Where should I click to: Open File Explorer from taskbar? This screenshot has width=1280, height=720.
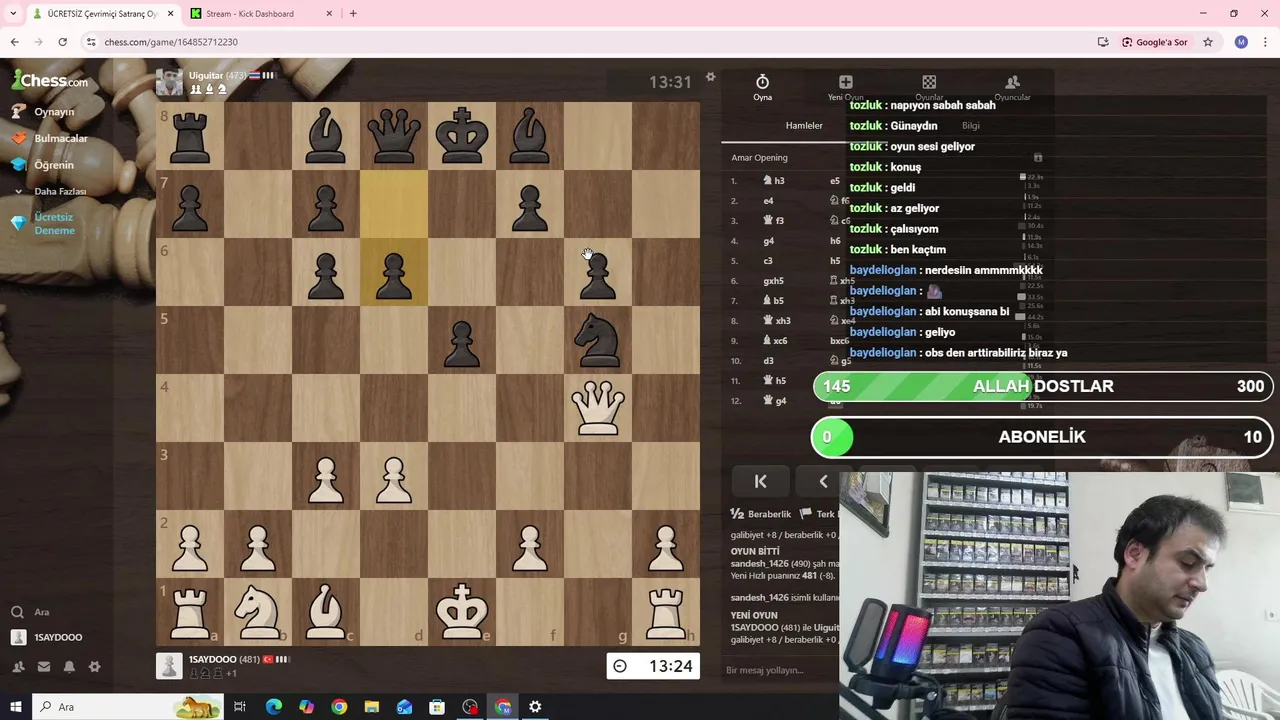[x=372, y=707]
